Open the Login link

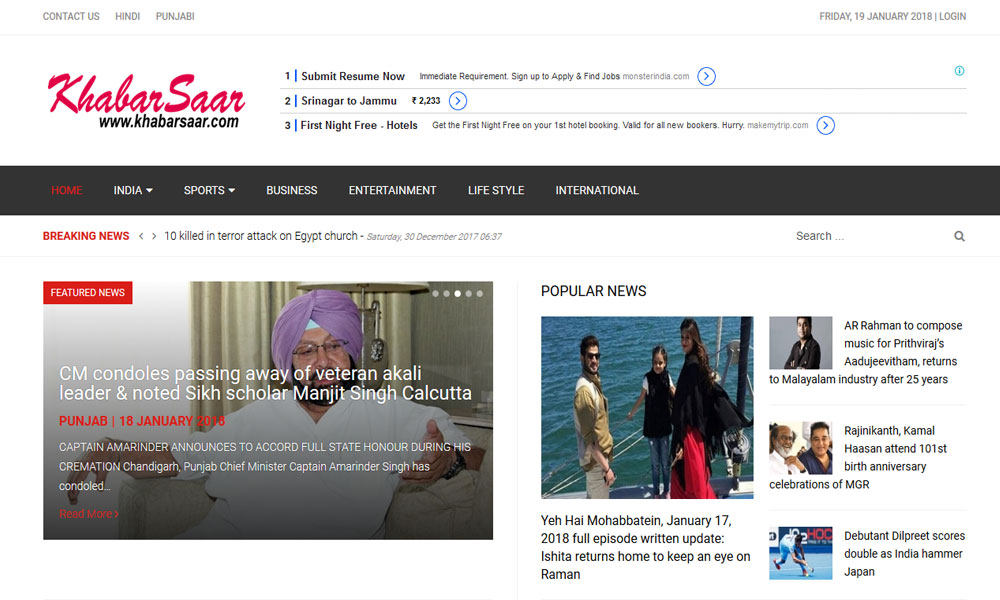[x=952, y=17]
